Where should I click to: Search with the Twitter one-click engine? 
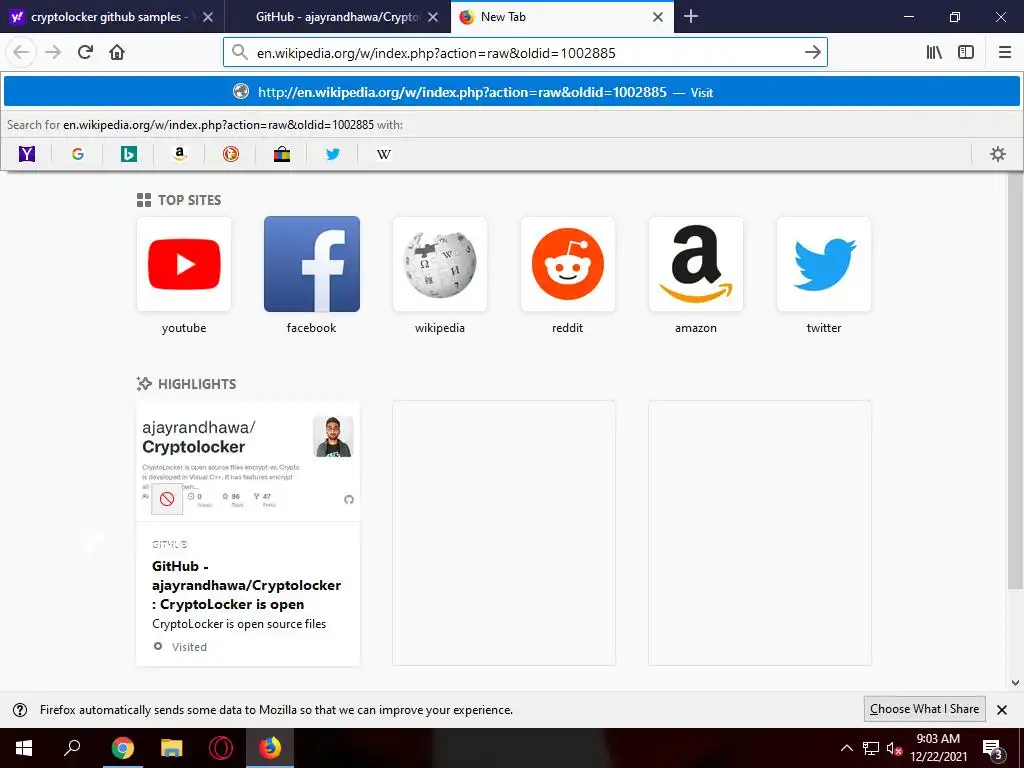coord(332,154)
